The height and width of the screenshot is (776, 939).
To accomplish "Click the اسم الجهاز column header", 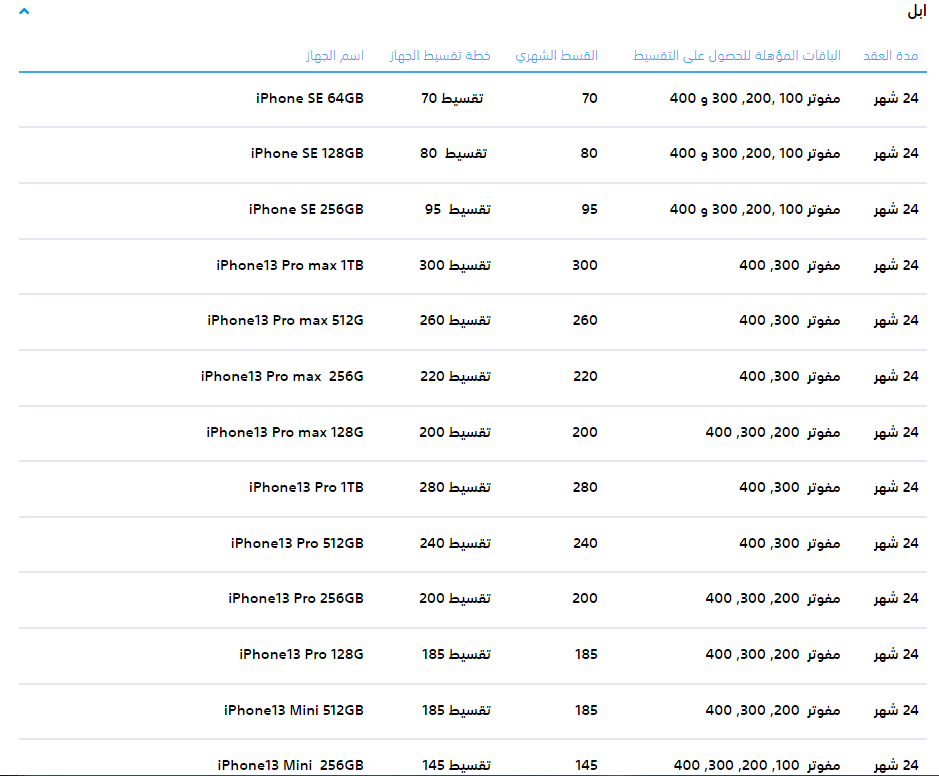I will click(x=335, y=56).
